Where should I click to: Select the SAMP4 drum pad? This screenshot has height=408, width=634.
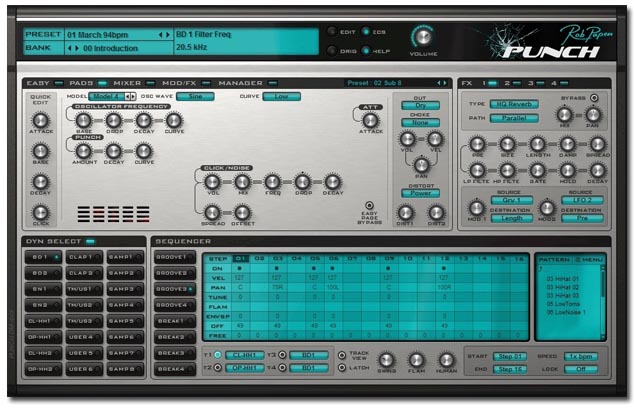(x=125, y=305)
